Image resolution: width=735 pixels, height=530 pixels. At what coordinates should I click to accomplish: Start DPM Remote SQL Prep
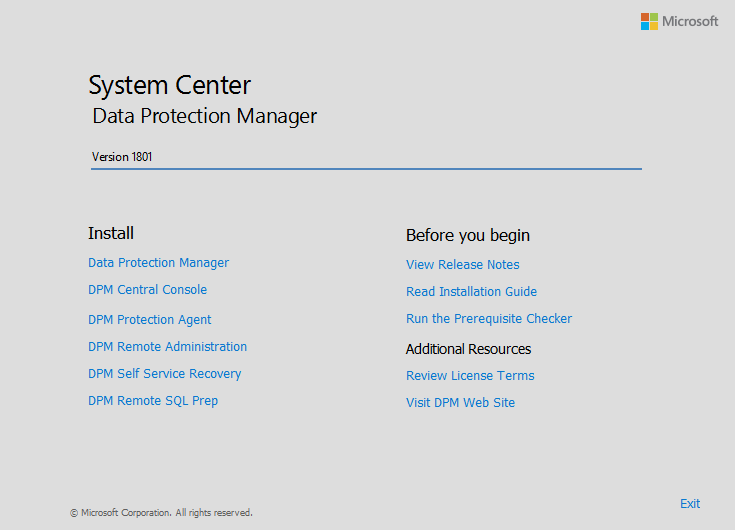pyautogui.click(x=152, y=401)
